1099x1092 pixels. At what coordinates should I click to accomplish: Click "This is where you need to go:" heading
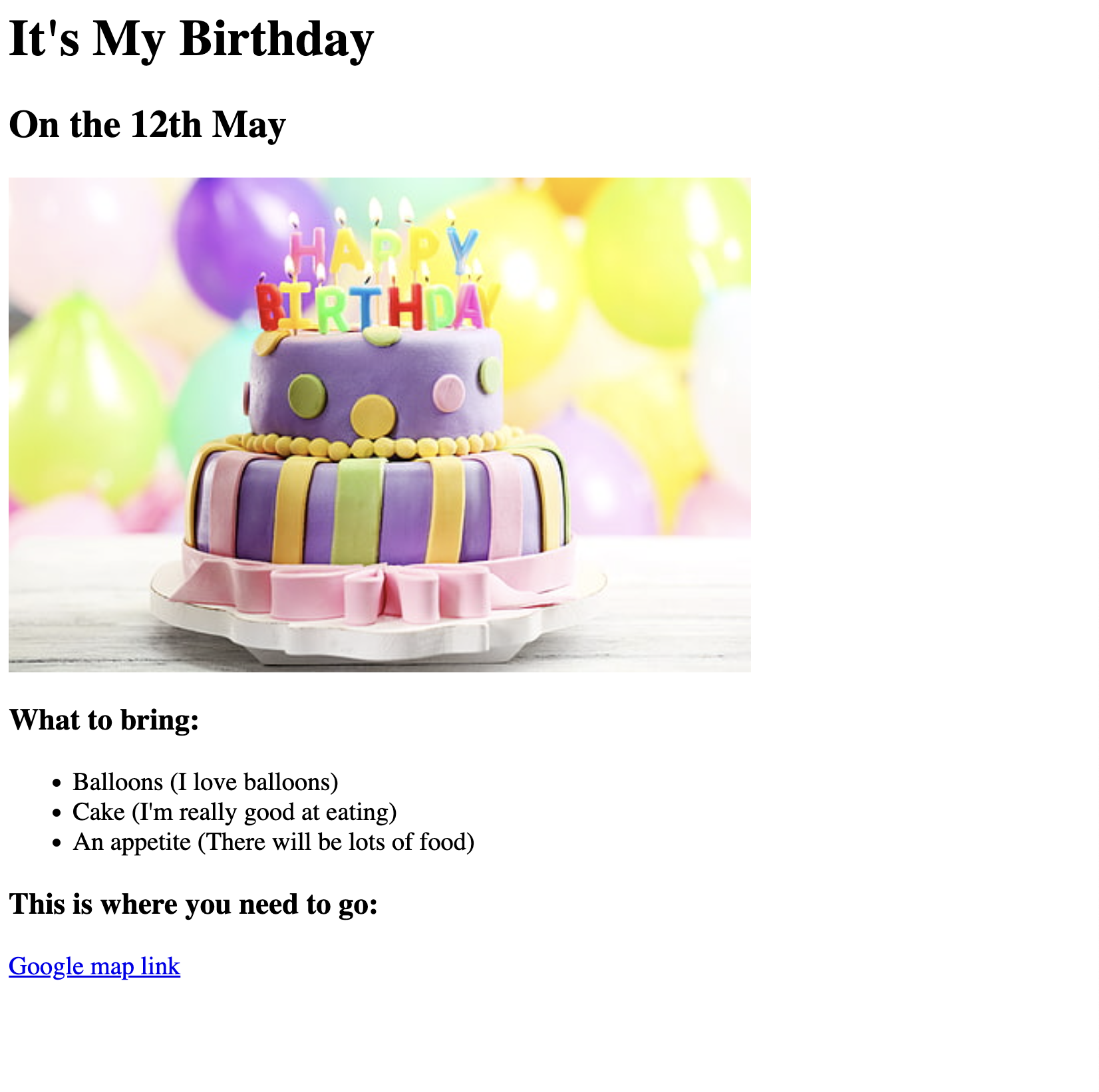[193, 904]
